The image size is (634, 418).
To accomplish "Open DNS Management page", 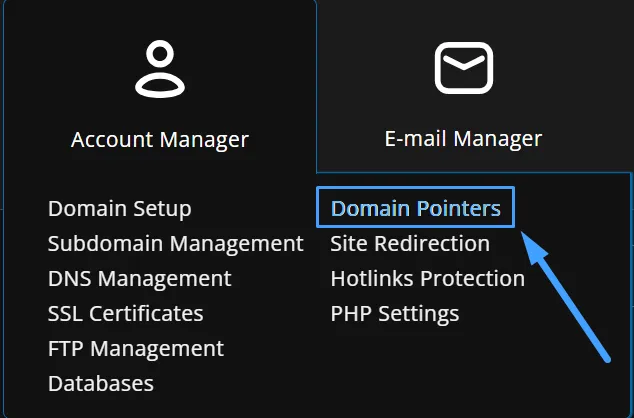I will pos(139,278).
